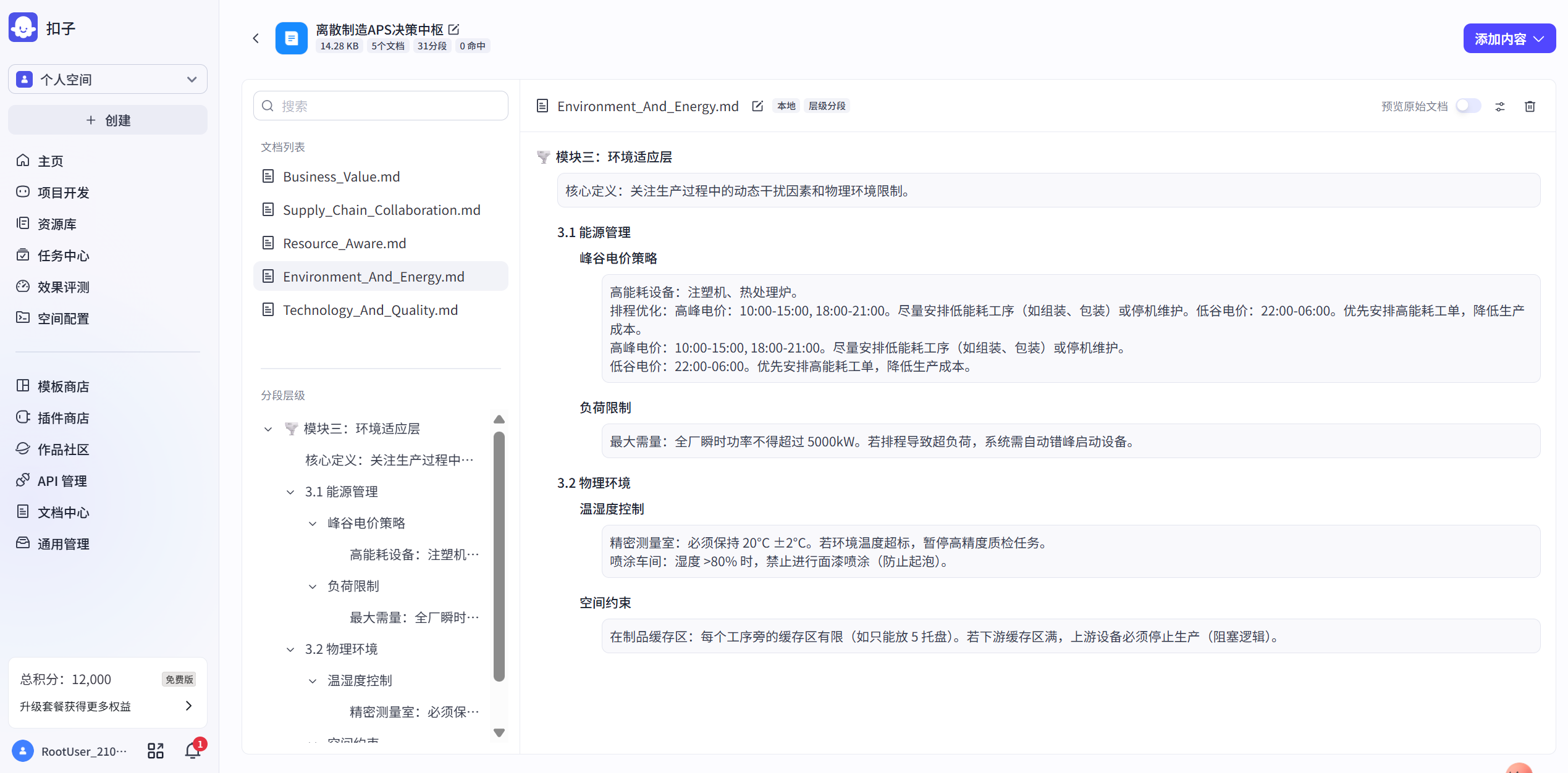Go back with the left arrow

click(x=256, y=38)
